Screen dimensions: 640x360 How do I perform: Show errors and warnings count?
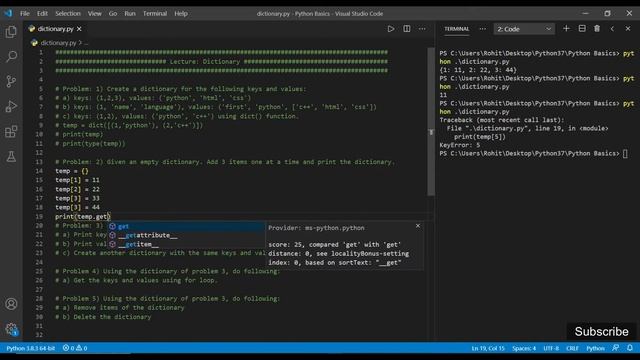[x=75, y=348]
